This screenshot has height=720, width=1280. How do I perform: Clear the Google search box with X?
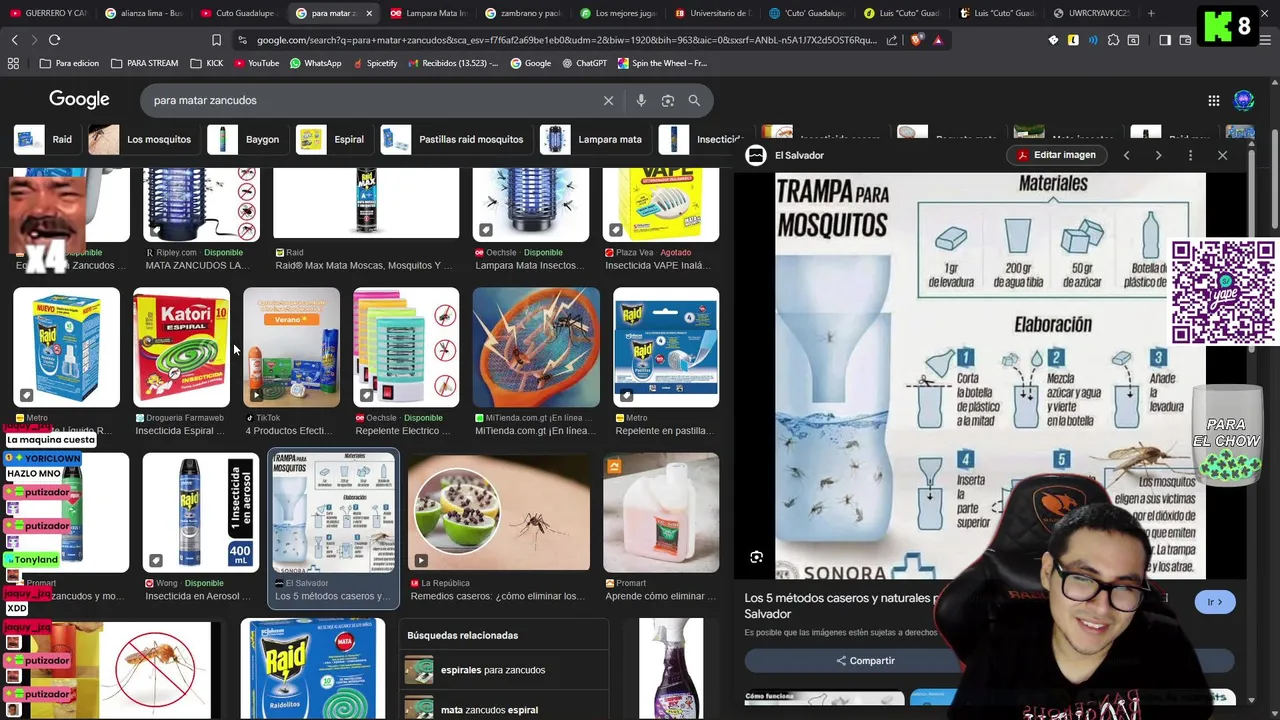tap(608, 100)
